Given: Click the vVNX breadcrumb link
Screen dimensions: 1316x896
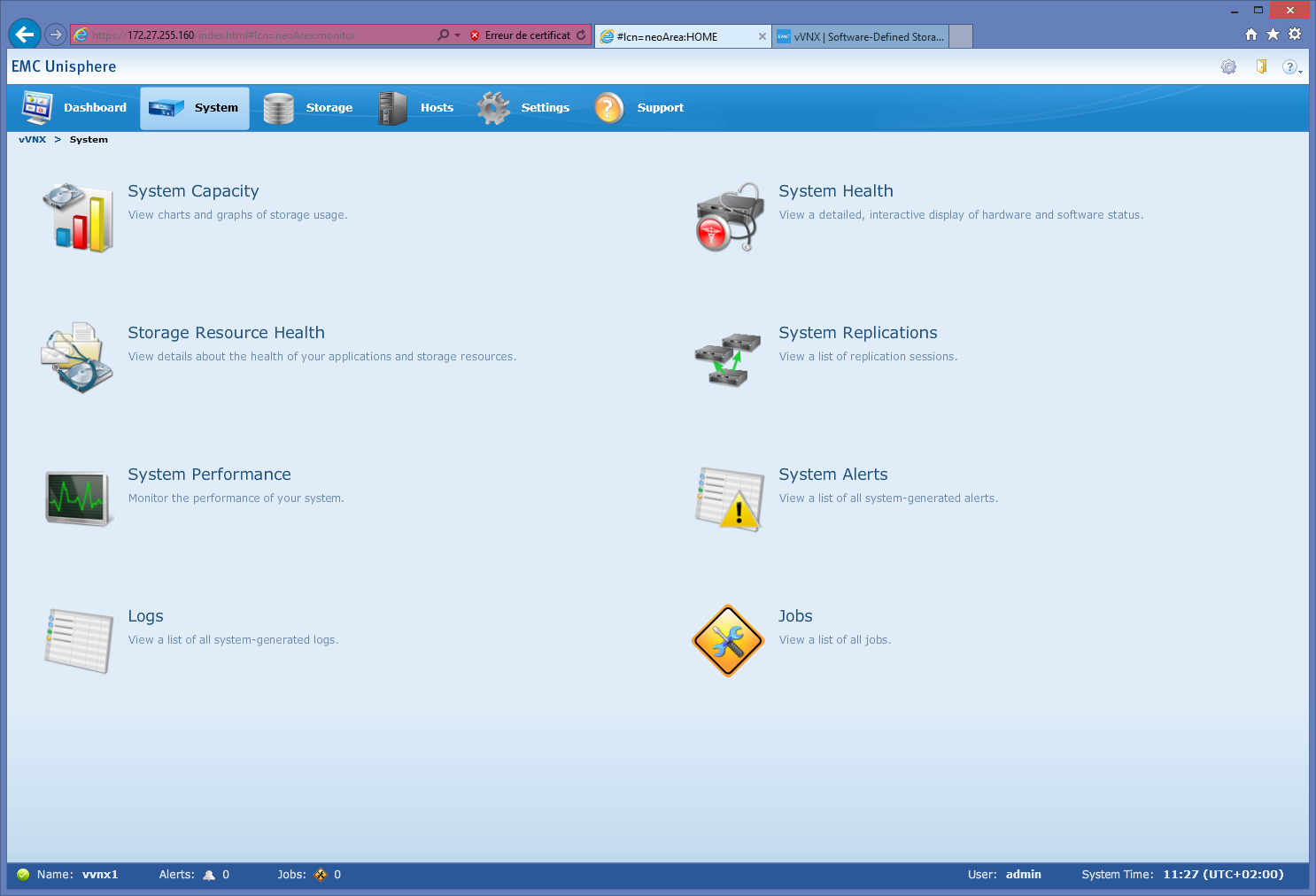Looking at the screenshot, I should click(32, 140).
